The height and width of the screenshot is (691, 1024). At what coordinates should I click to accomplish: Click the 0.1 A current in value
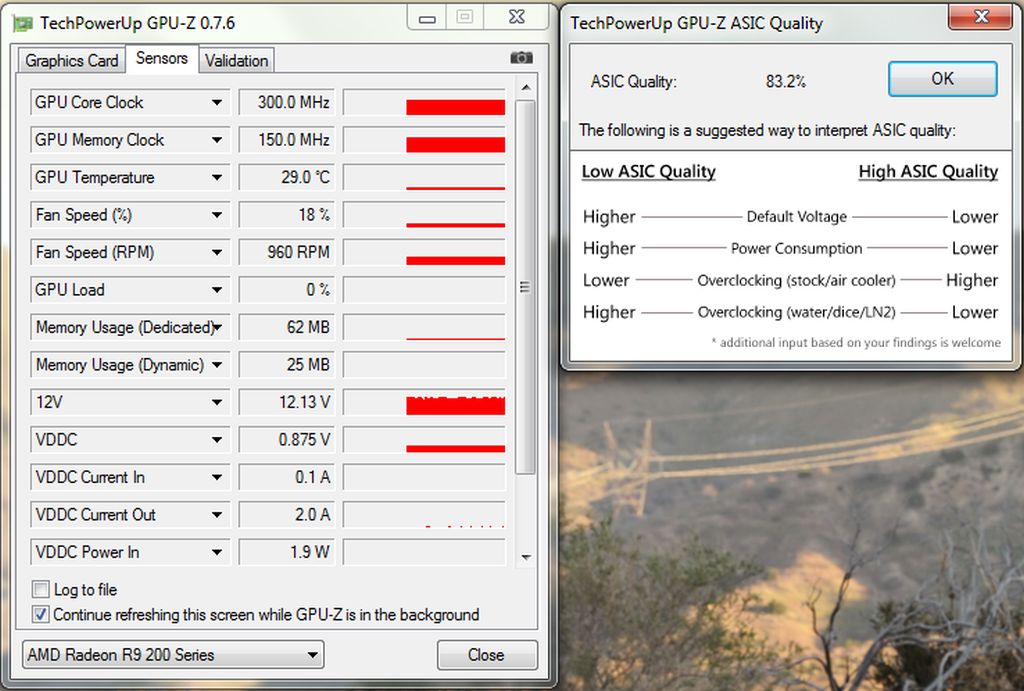click(x=287, y=477)
